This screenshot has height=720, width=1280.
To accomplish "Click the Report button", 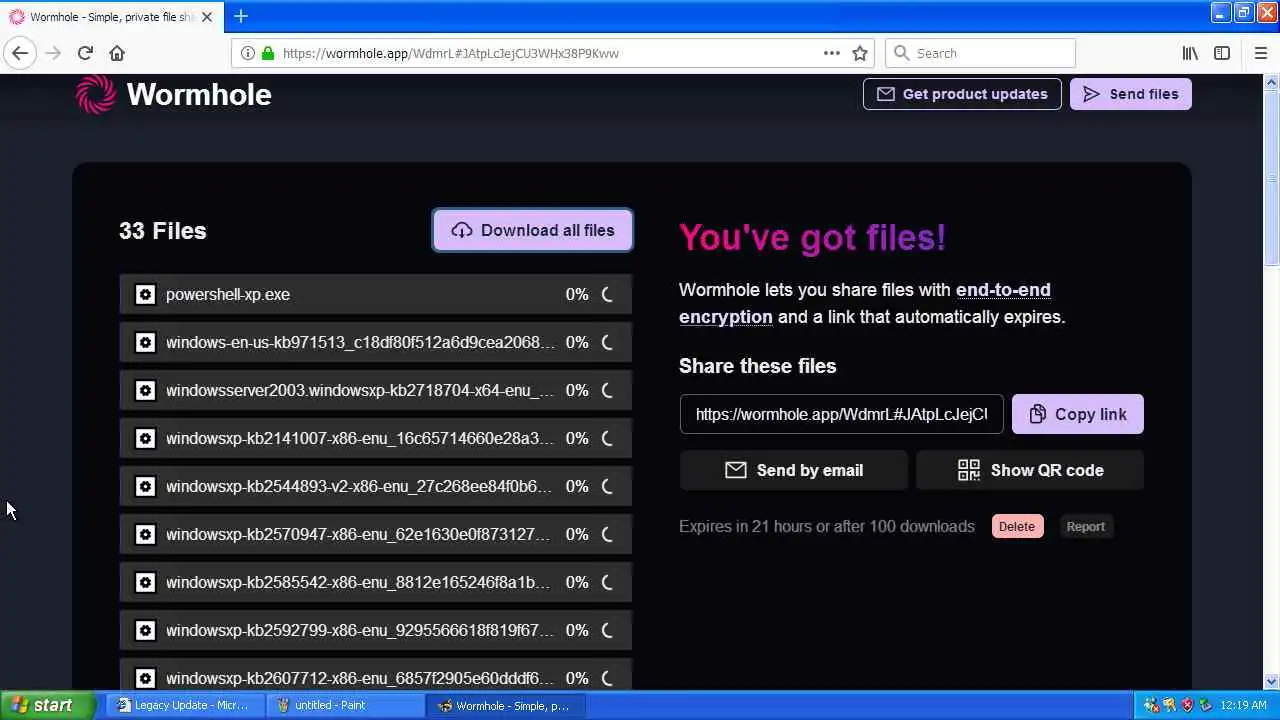I will (x=1085, y=526).
